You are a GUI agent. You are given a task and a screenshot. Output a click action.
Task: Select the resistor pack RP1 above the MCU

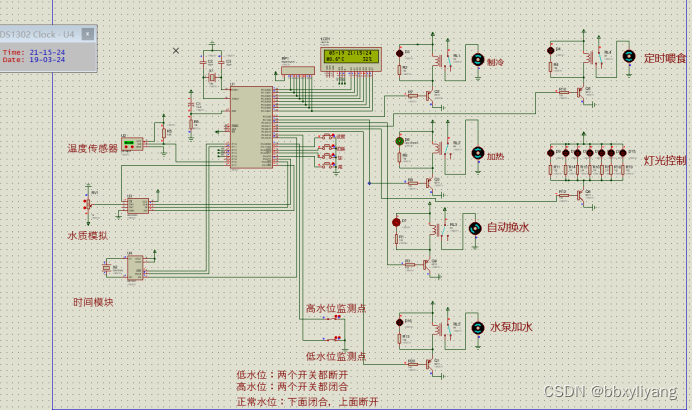[298, 71]
